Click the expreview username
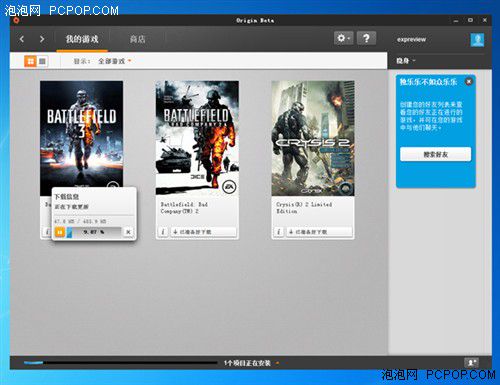The height and width of the screenshot is (385, 500). click(x=411, y=39)
